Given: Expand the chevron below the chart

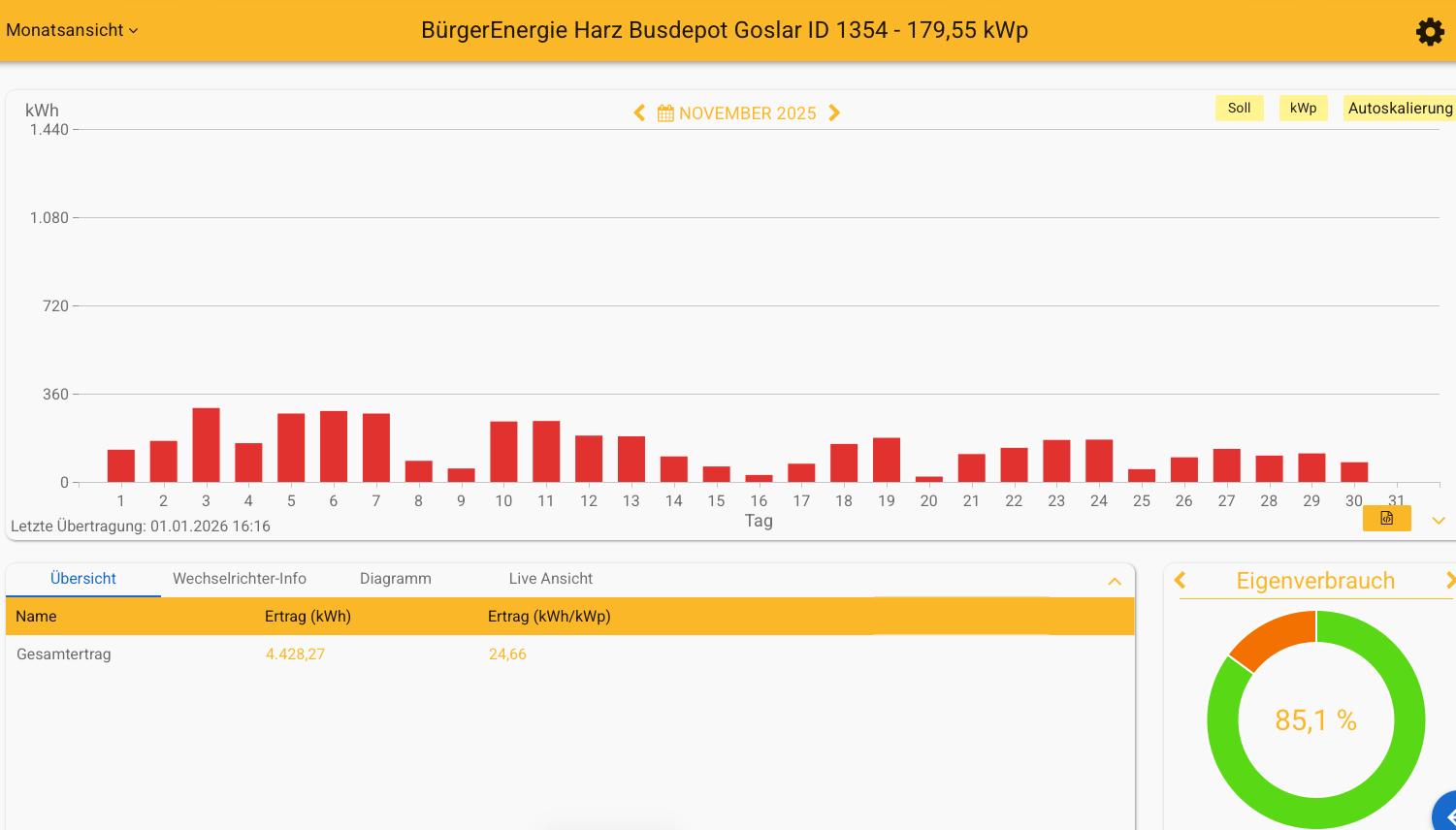Looking at the screenshot, I should tap(1439, 521).
